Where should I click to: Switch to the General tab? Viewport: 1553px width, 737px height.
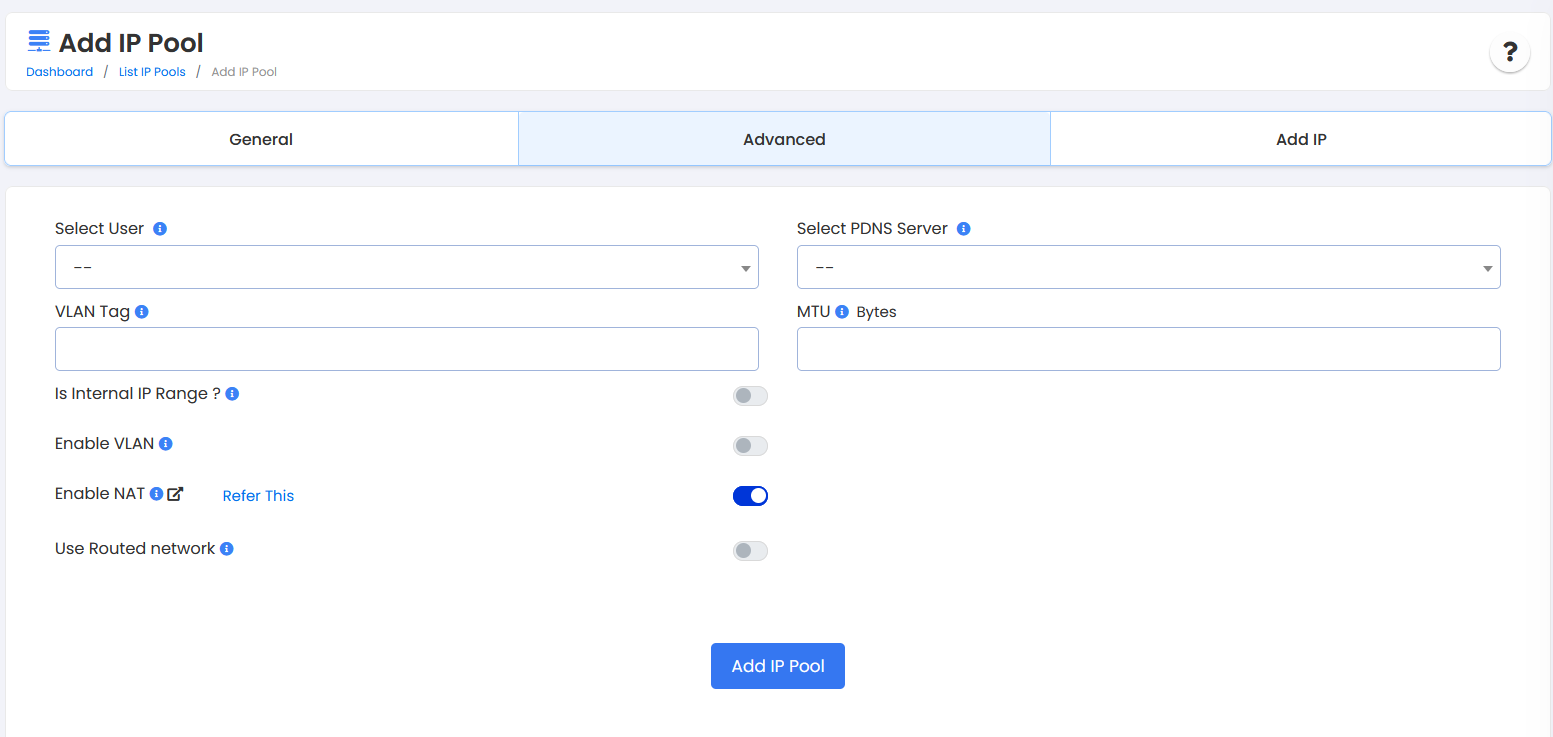pos(261,140)
